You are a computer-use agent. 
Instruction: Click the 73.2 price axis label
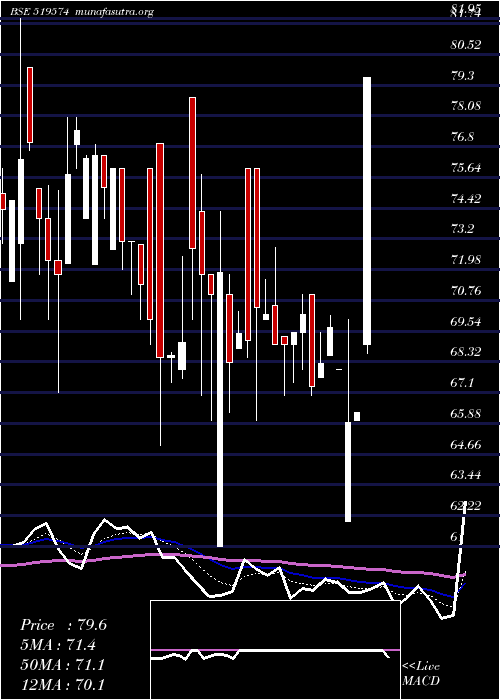pos(463,229)
